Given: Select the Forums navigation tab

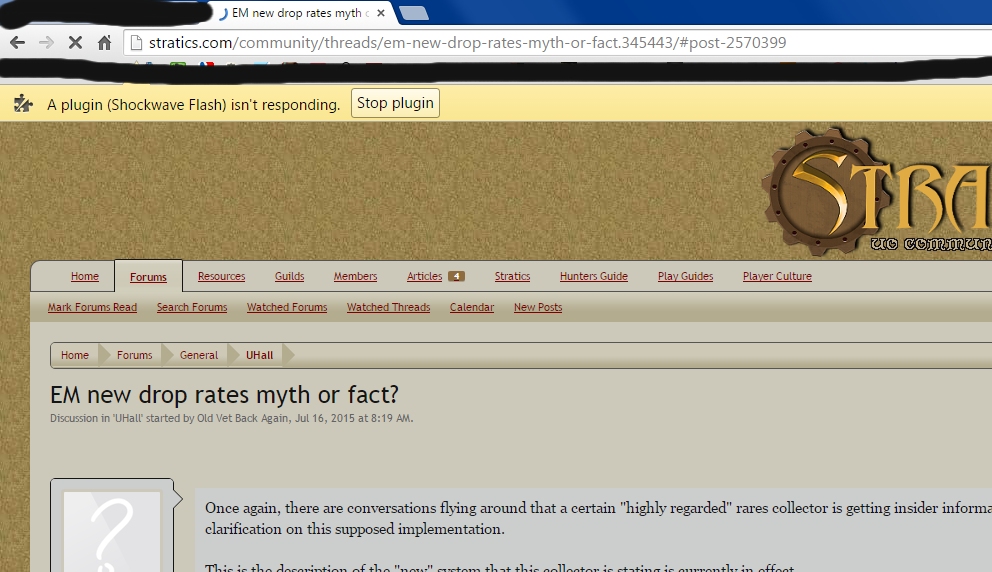Looking at the screenshot, I should tap(148, 277).
